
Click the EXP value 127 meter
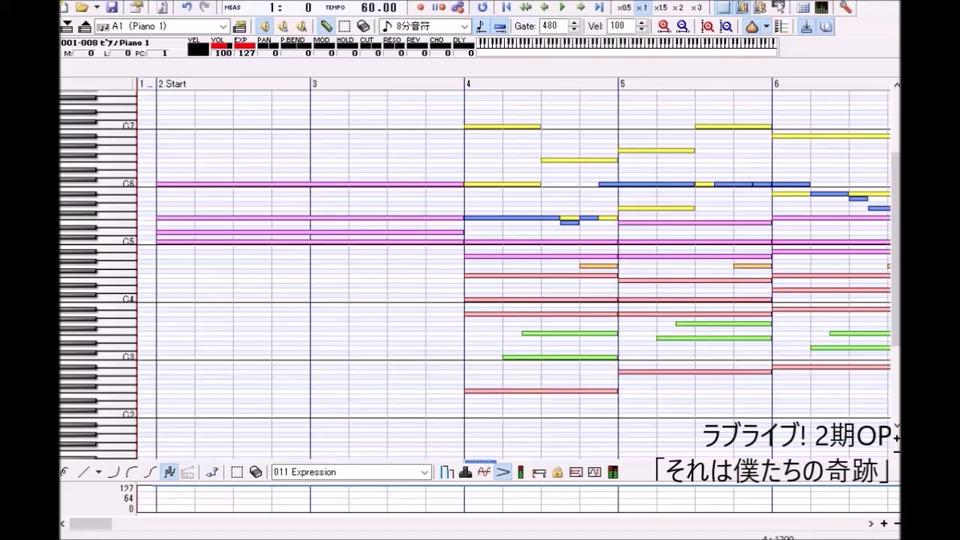coord(245,50)
